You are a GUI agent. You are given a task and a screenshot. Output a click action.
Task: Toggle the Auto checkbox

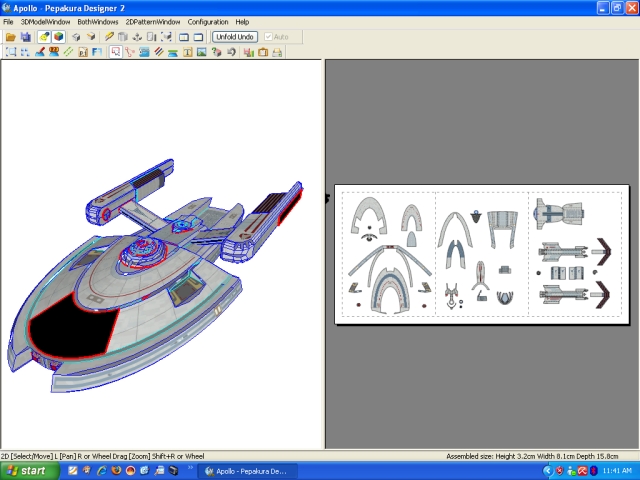click(x=276, y=37)
